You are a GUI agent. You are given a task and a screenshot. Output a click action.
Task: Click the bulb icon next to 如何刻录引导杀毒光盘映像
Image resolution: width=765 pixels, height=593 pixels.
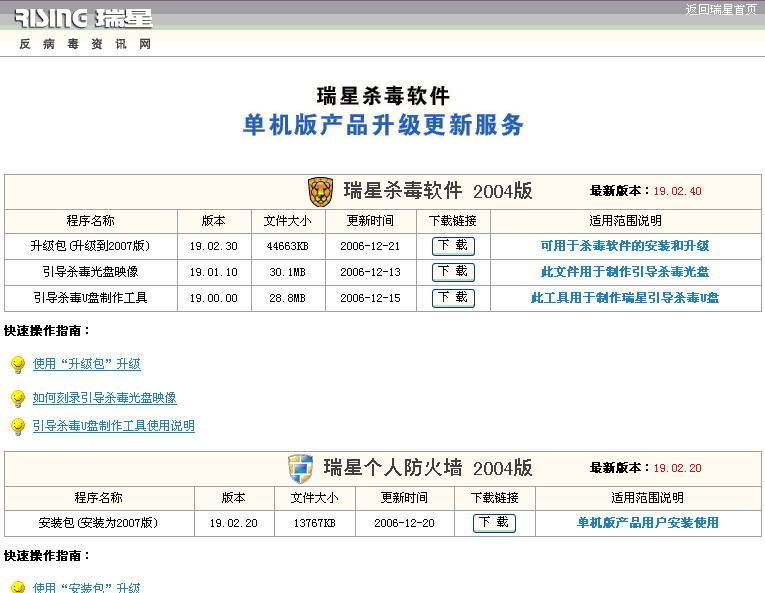pyautogui.click(x=18, y=398)
